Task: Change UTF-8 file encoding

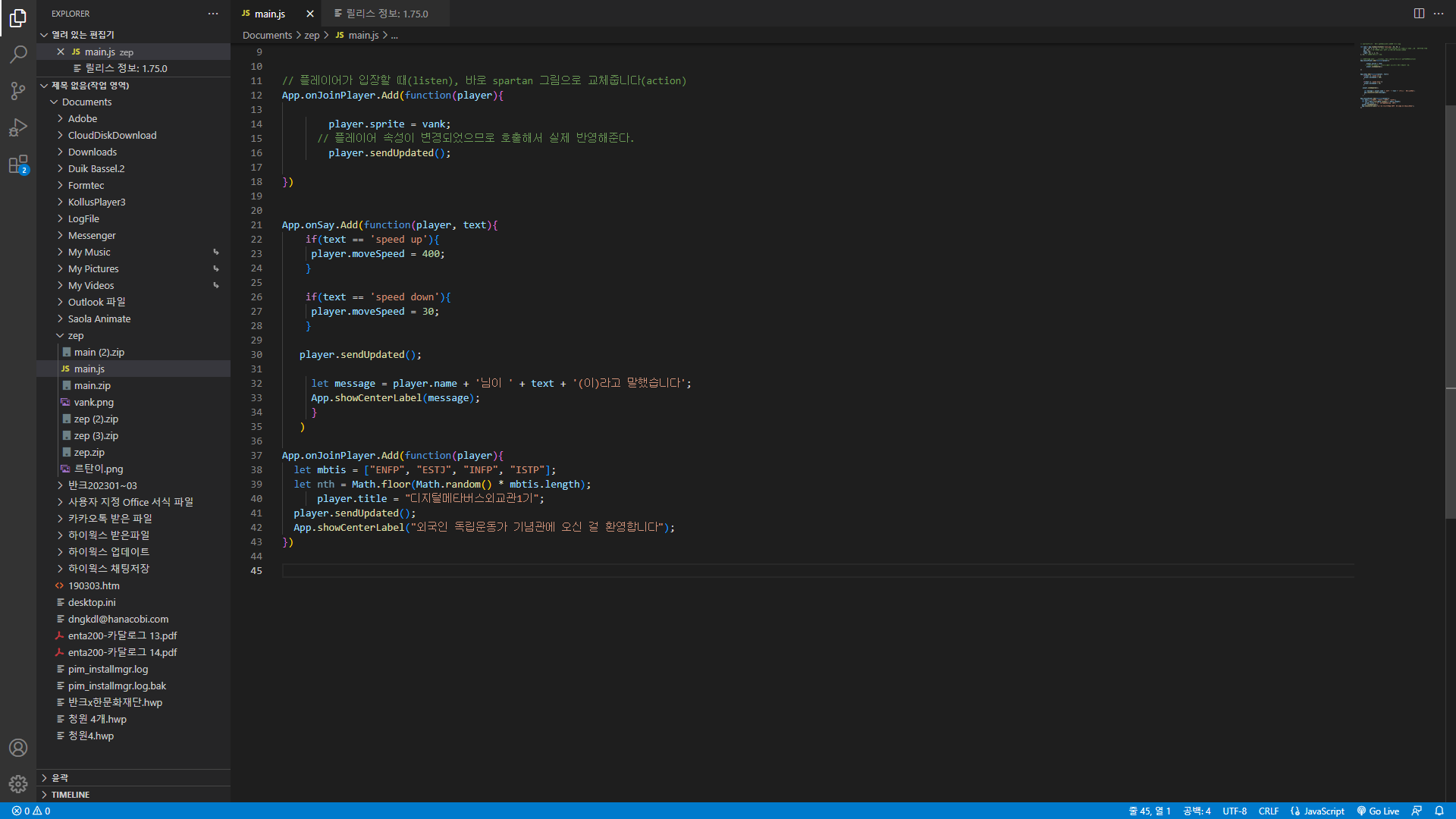Action: pyautogui.click(x=1235, y=811)
